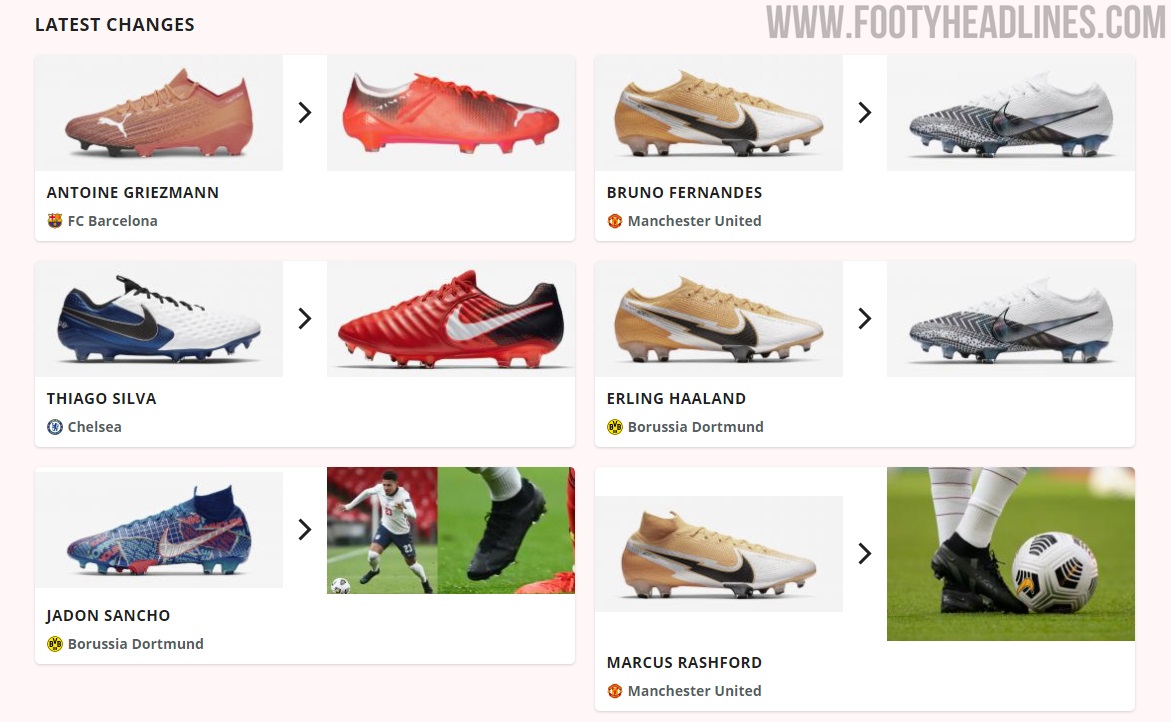Click Borussia Dortmund crest under Erling Haaland
1171x722 pixels.
[615, 427]
